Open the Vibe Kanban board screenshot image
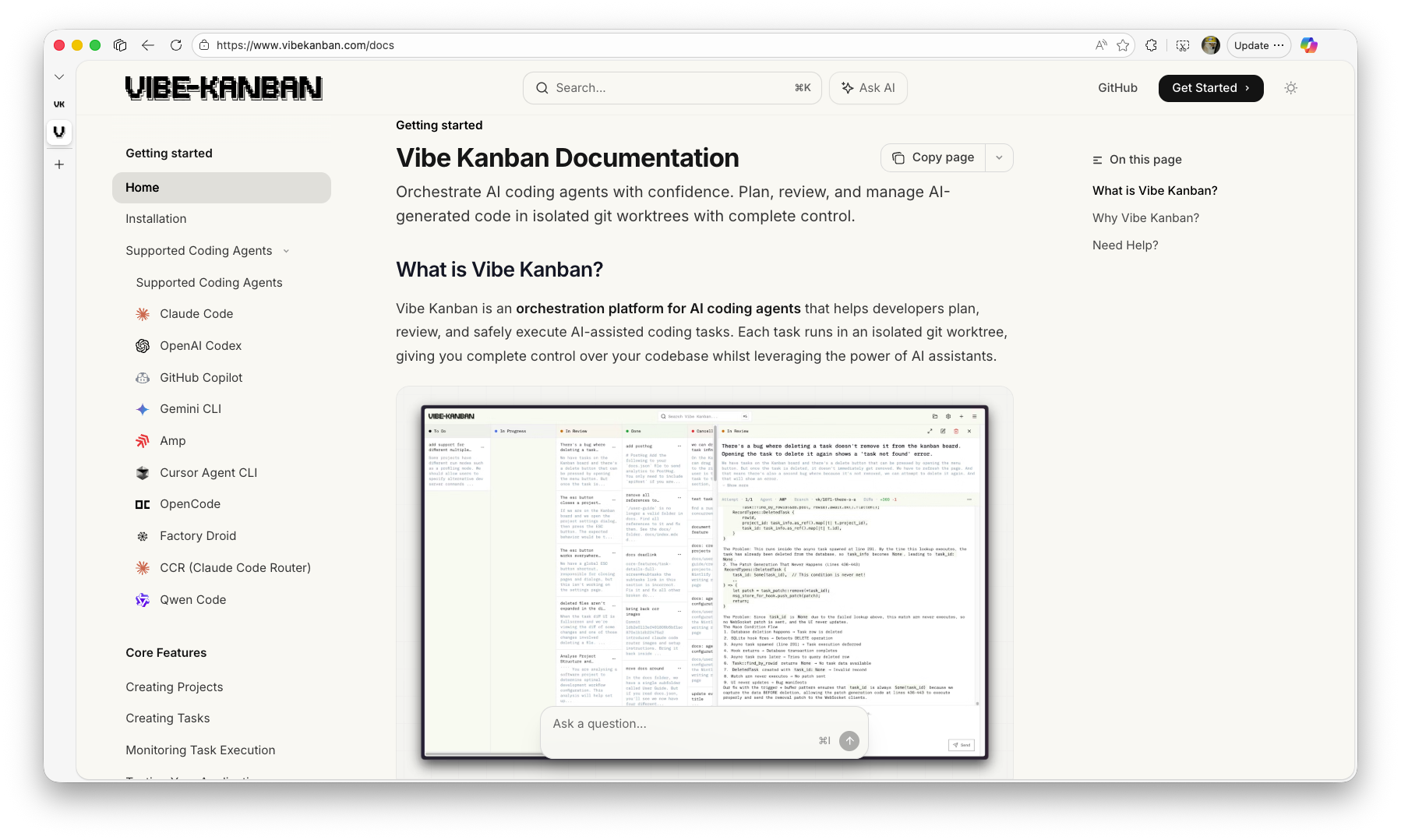 click(x=704, y=581)
